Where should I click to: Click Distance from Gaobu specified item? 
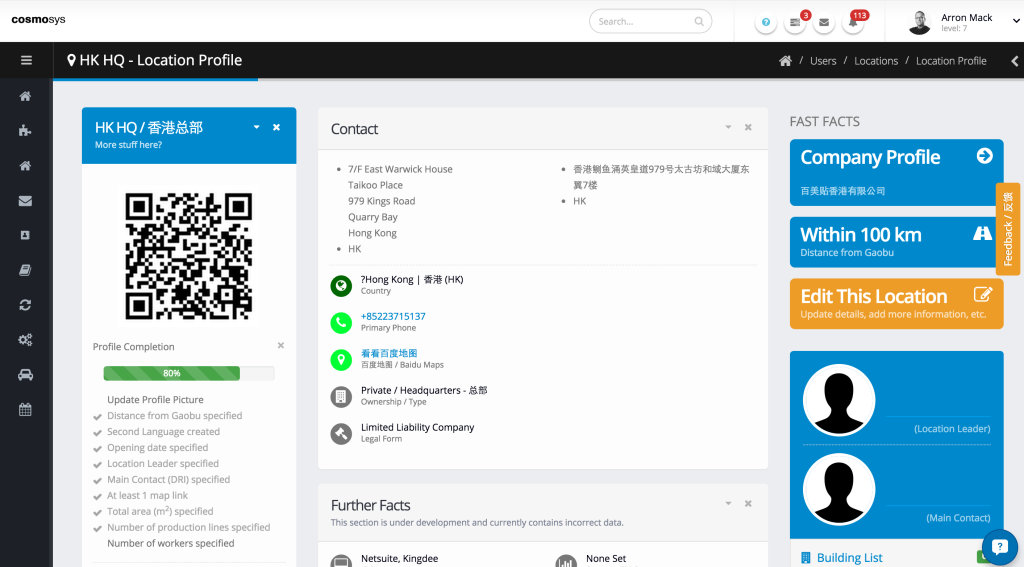pos(174,415)
